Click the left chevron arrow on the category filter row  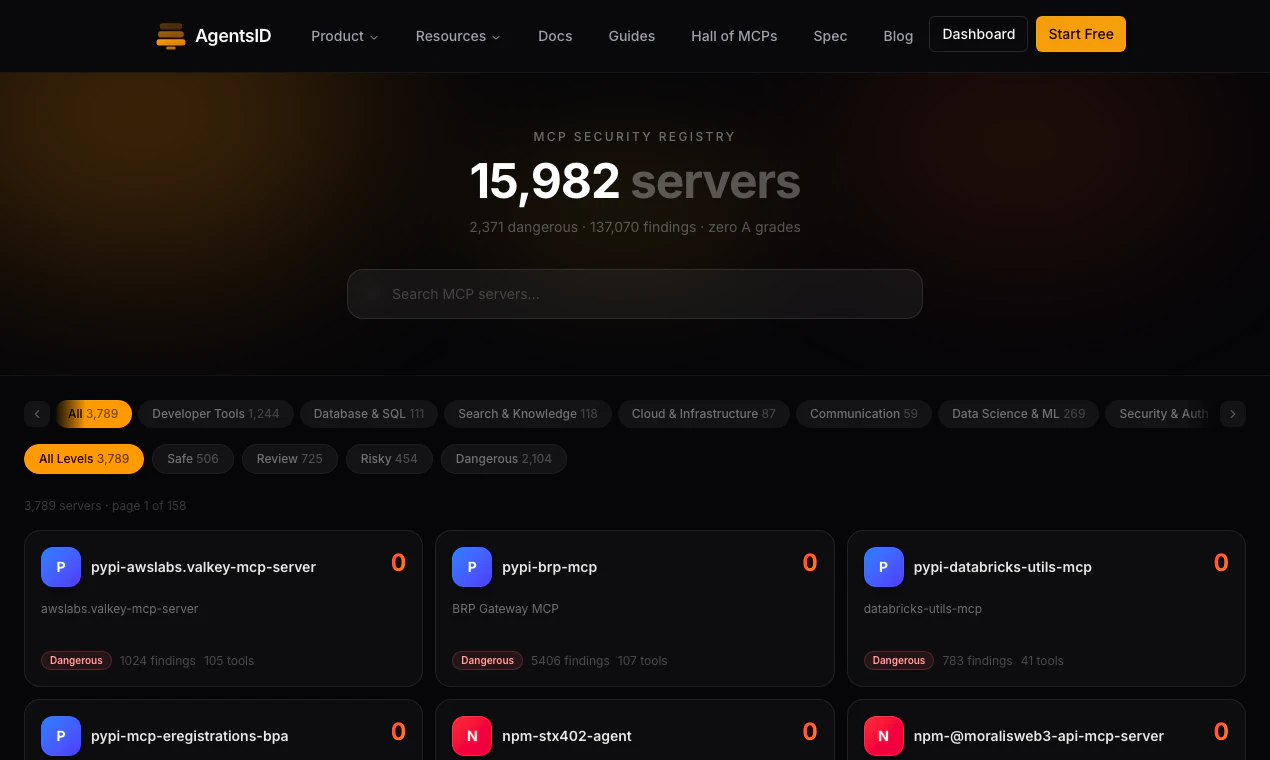37,414
